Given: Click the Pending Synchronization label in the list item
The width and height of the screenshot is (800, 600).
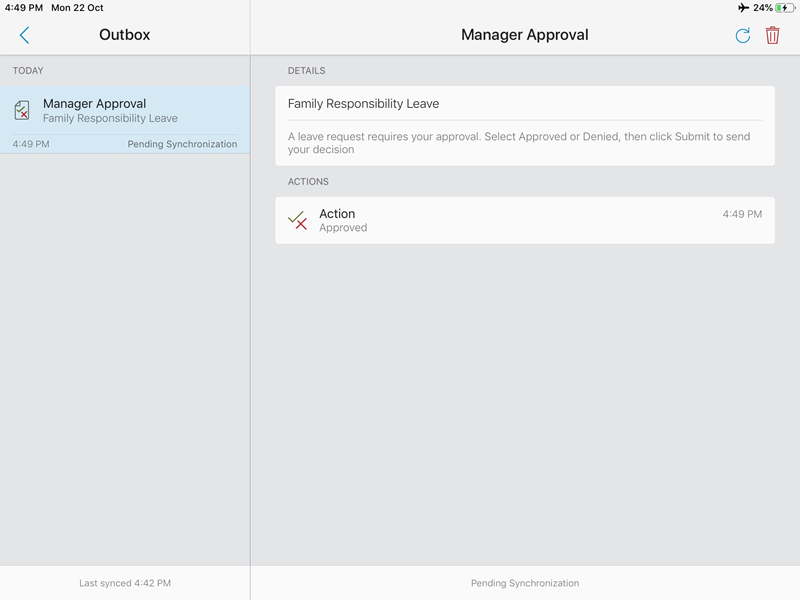Looking at the screenshot, I should [182, 144].
